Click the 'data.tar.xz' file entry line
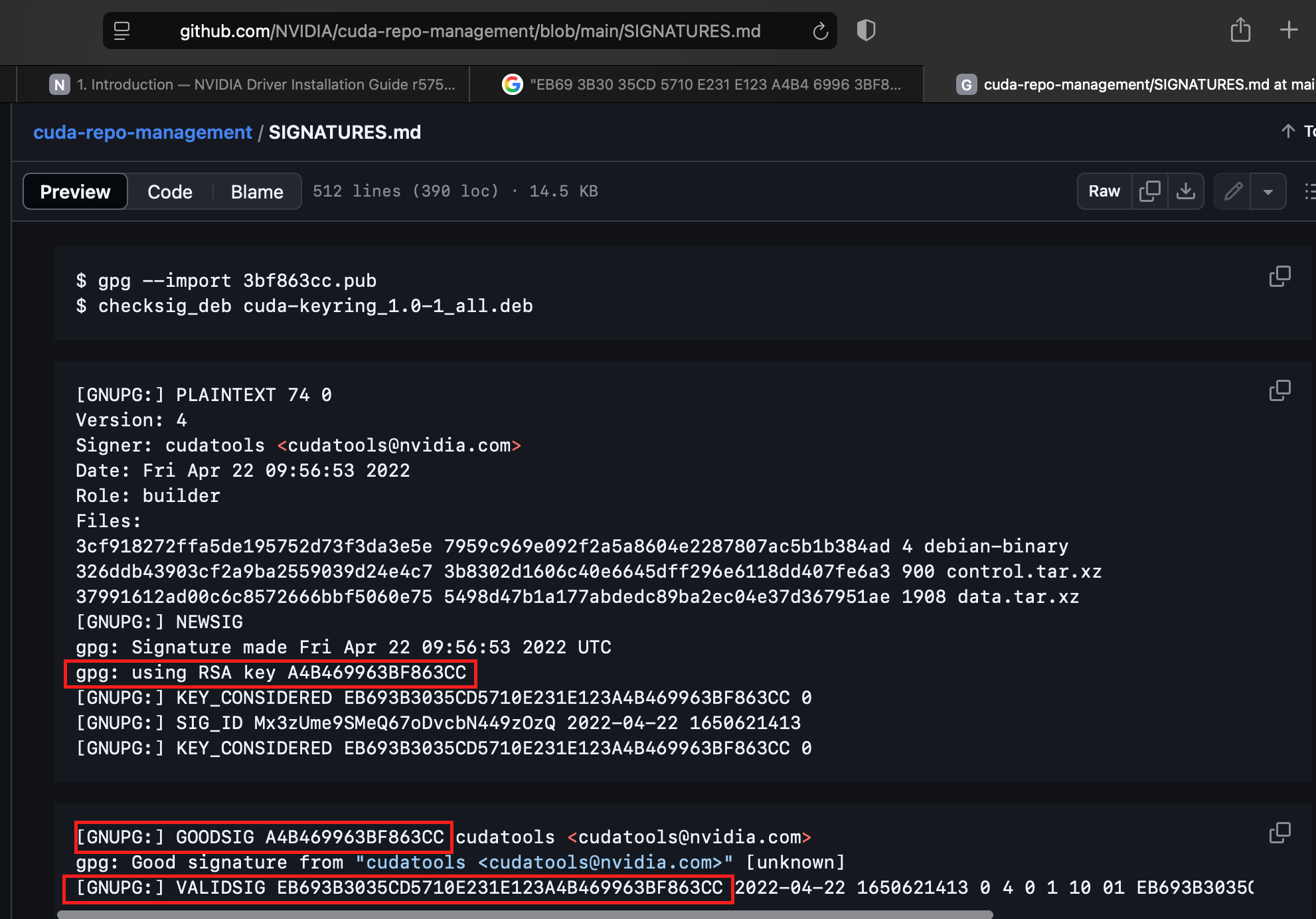 pyautogui.click(x=578, y=597)
